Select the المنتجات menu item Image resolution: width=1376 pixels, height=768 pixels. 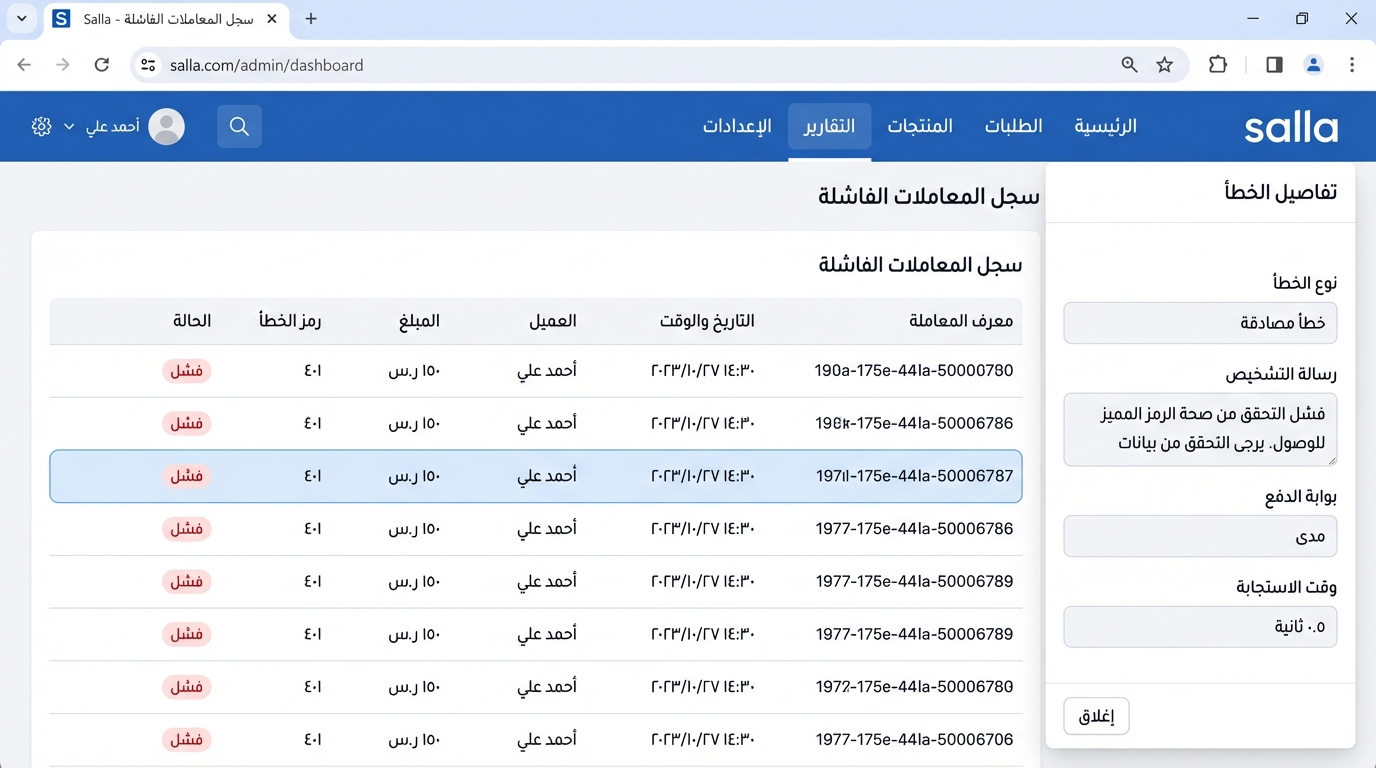pyautogui.click(x=919, y=125)
